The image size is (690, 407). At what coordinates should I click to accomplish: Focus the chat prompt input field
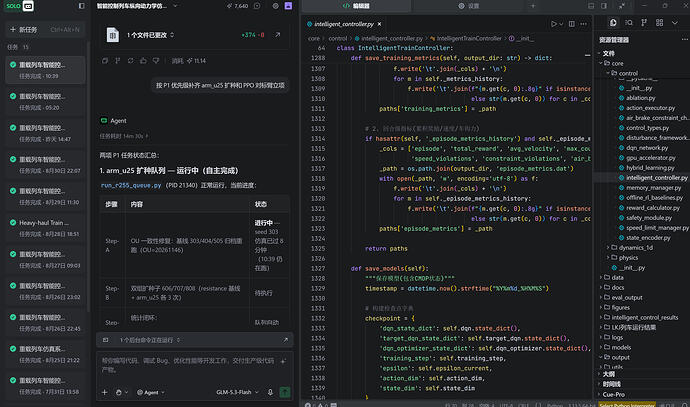[x=188, y=365]
